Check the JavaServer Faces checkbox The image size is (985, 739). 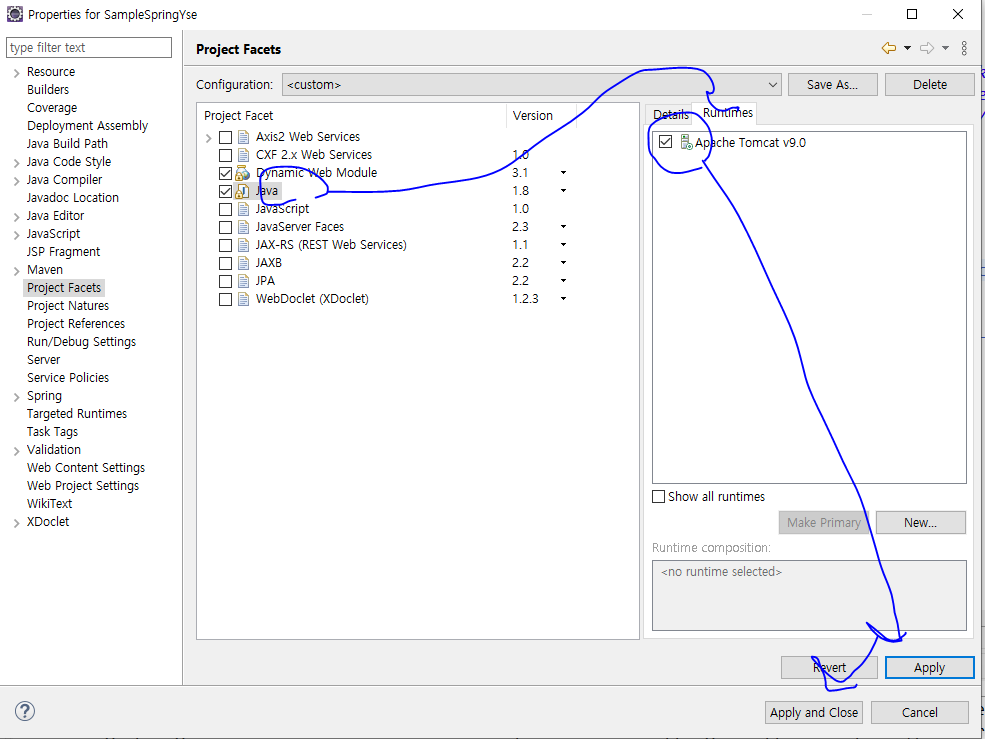(225, 227)
